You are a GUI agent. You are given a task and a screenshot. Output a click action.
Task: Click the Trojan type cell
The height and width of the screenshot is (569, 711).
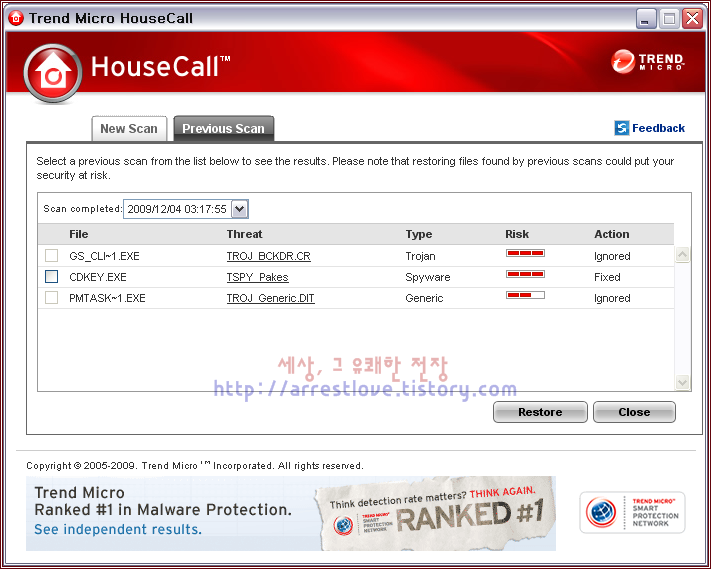click(x=420, y=256)
